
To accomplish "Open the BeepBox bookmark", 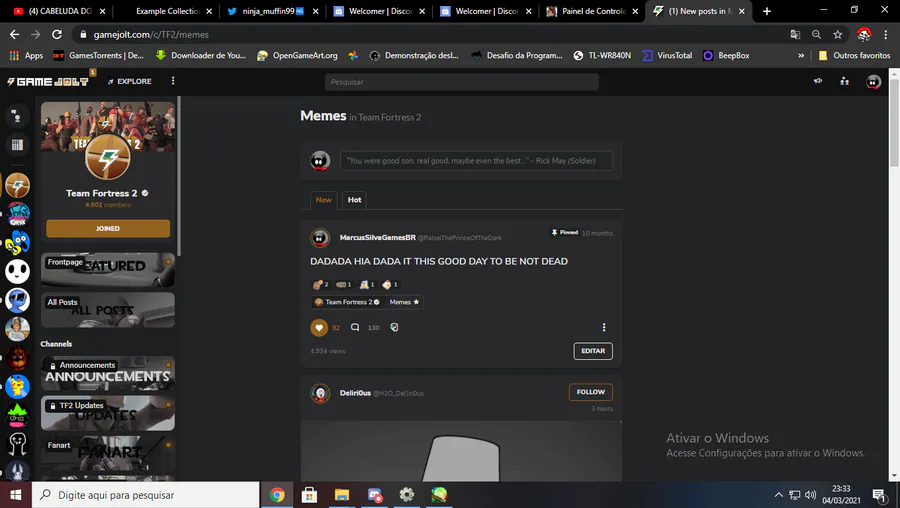I will coord(726,56).
